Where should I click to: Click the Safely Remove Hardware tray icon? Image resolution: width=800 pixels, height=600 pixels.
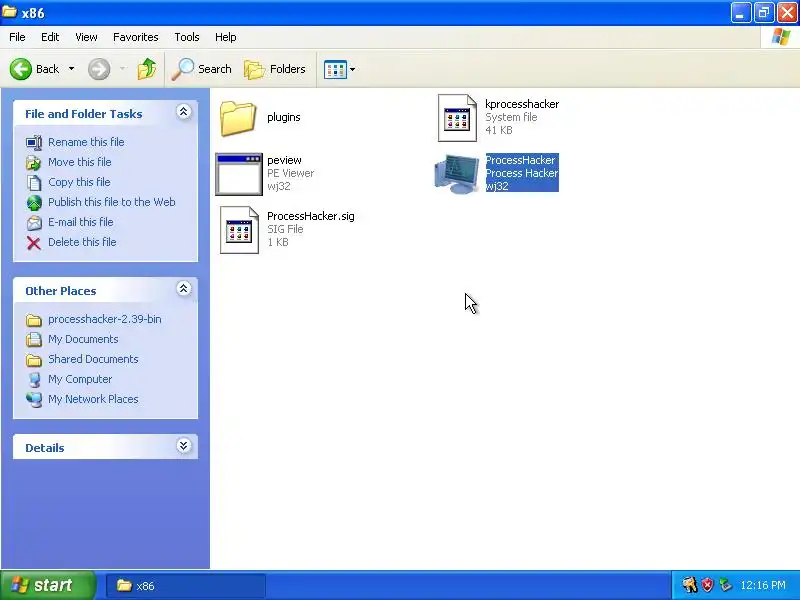click(725, 585)
